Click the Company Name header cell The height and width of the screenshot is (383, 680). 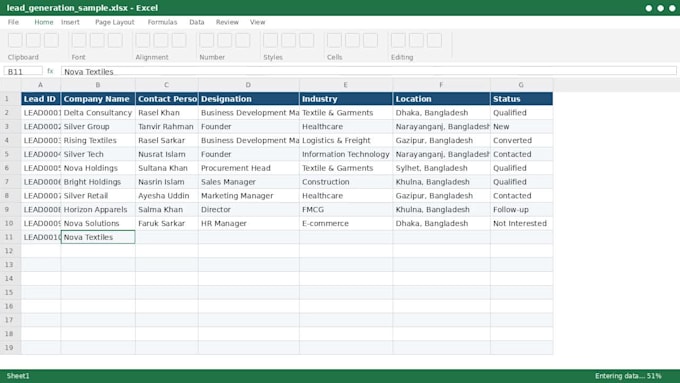(x=98, y=99)
